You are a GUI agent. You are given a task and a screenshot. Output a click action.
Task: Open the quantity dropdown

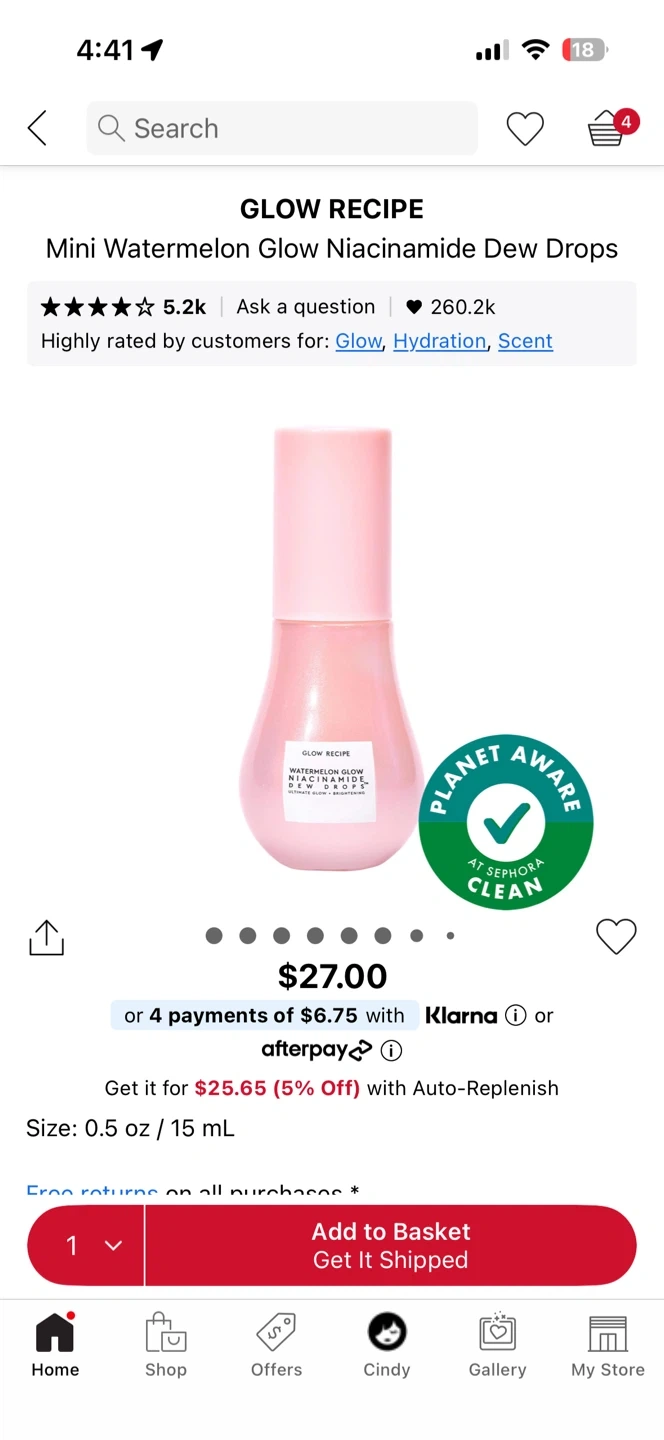(x=87, y=1245)
